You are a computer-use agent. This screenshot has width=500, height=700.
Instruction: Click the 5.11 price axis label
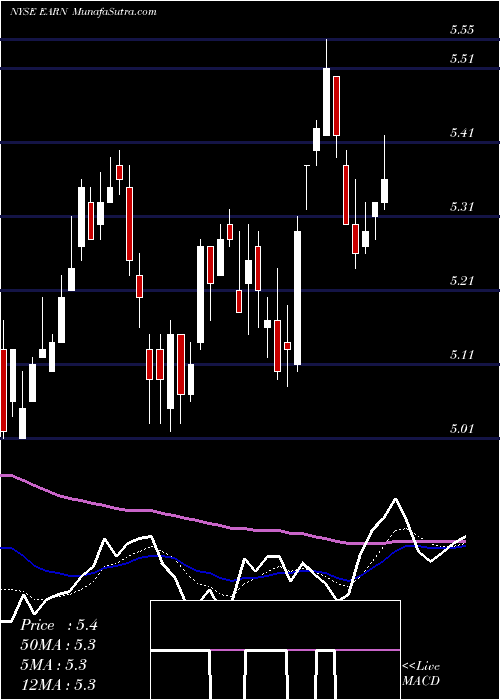click(461, 355)
